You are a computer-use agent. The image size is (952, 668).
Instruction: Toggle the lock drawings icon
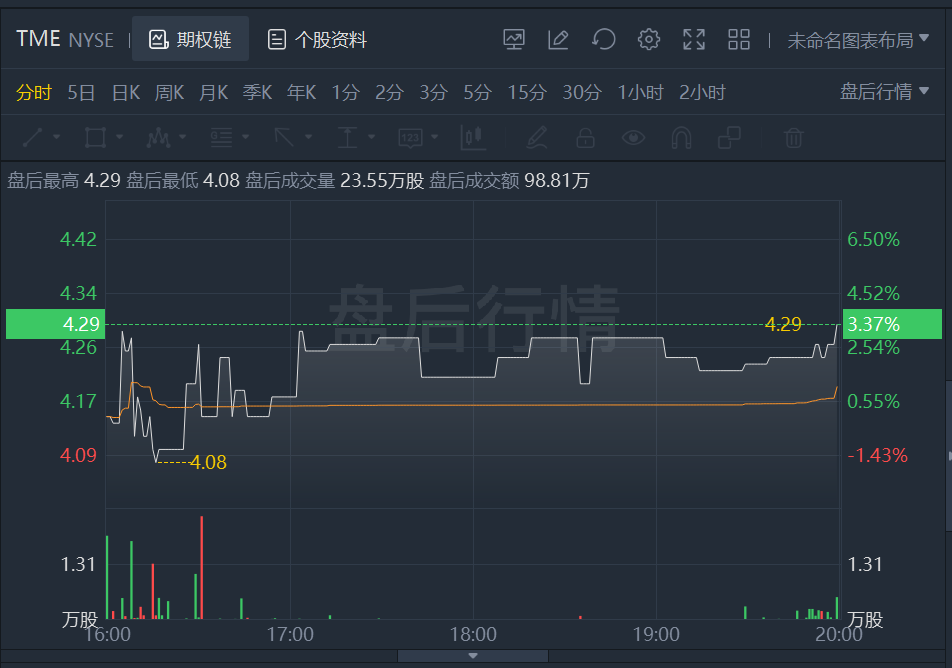(585, 138)
